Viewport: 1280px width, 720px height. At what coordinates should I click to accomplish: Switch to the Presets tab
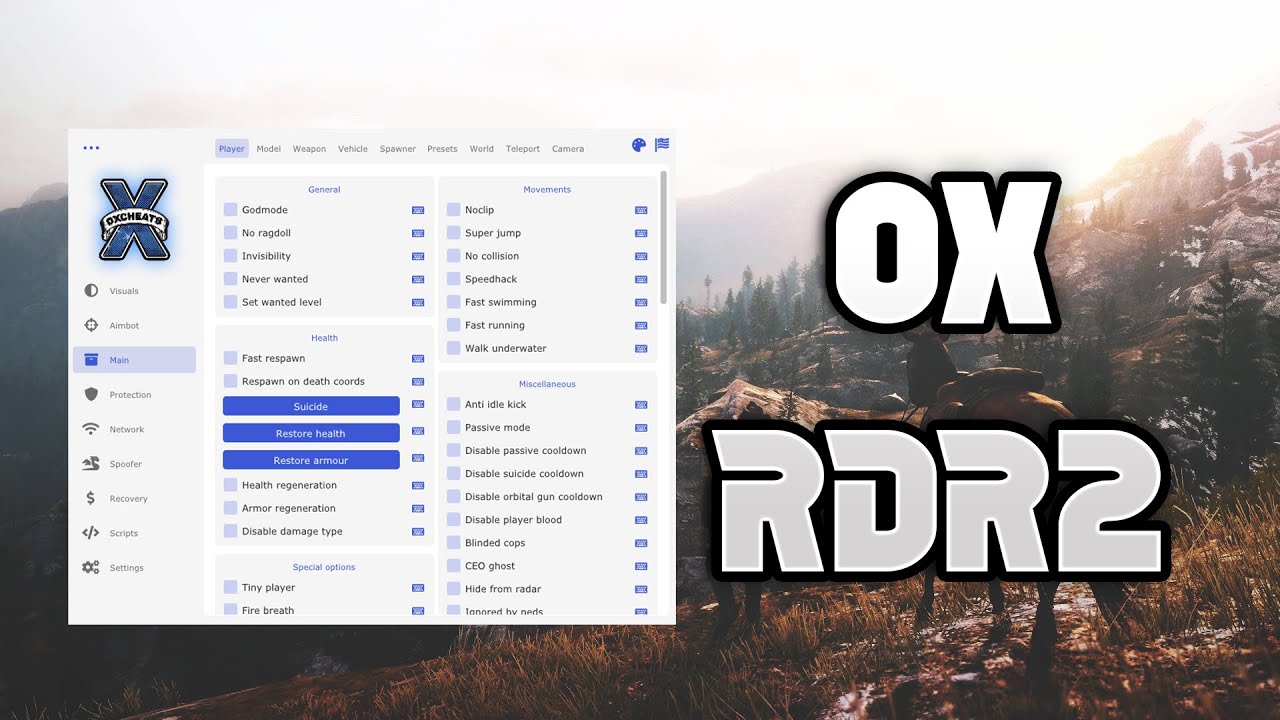click(x=442, y=149)
